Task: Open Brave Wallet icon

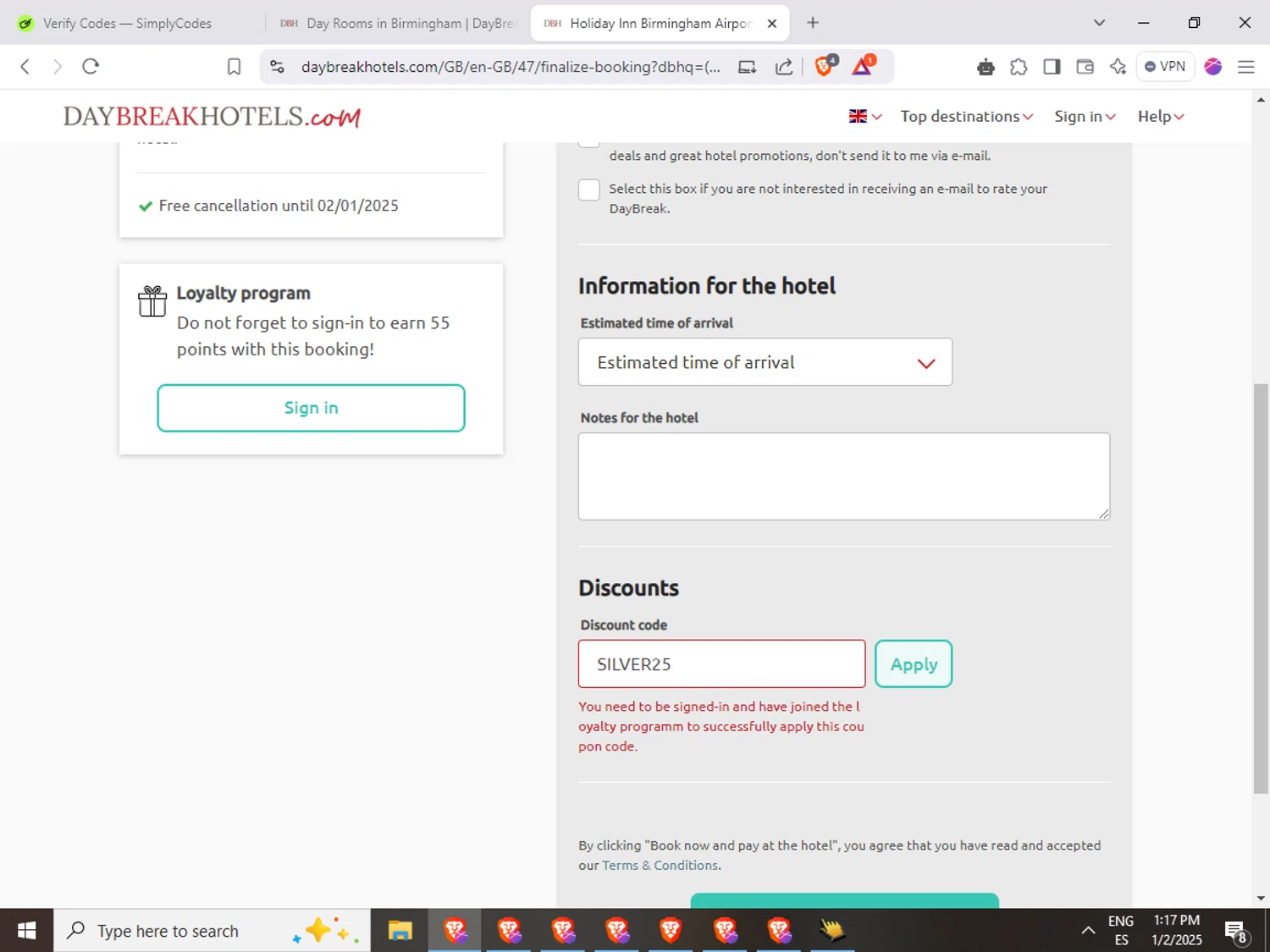Action: [x=1085, y=67]
